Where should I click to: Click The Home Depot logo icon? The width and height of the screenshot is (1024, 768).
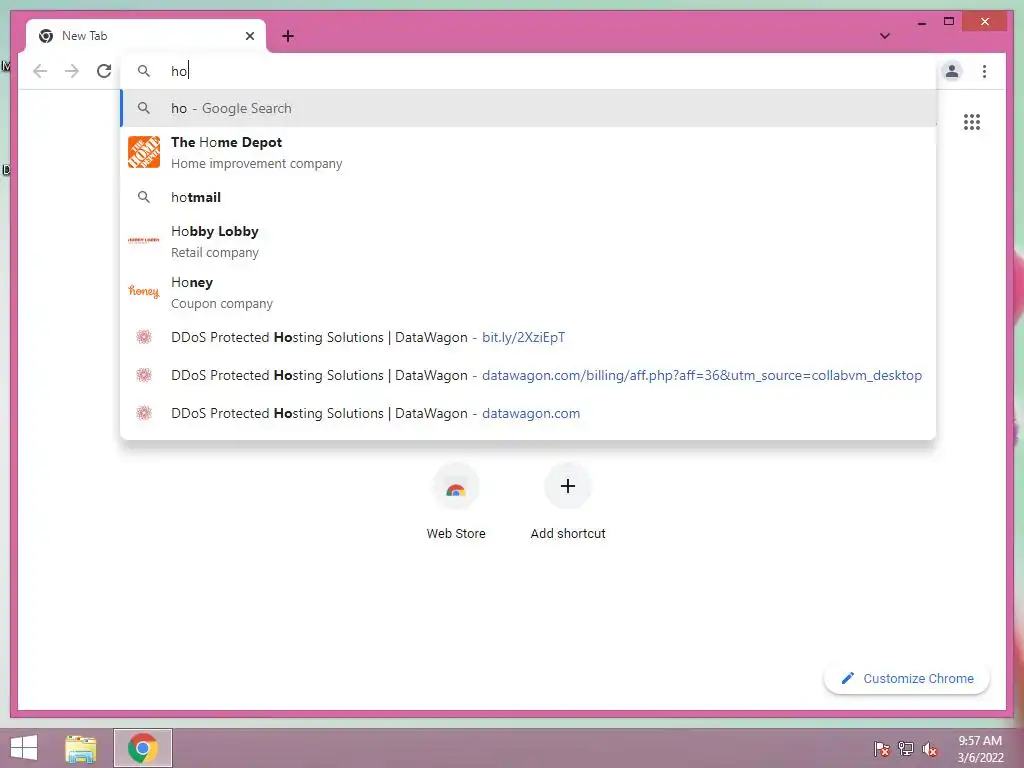(144, 152)
